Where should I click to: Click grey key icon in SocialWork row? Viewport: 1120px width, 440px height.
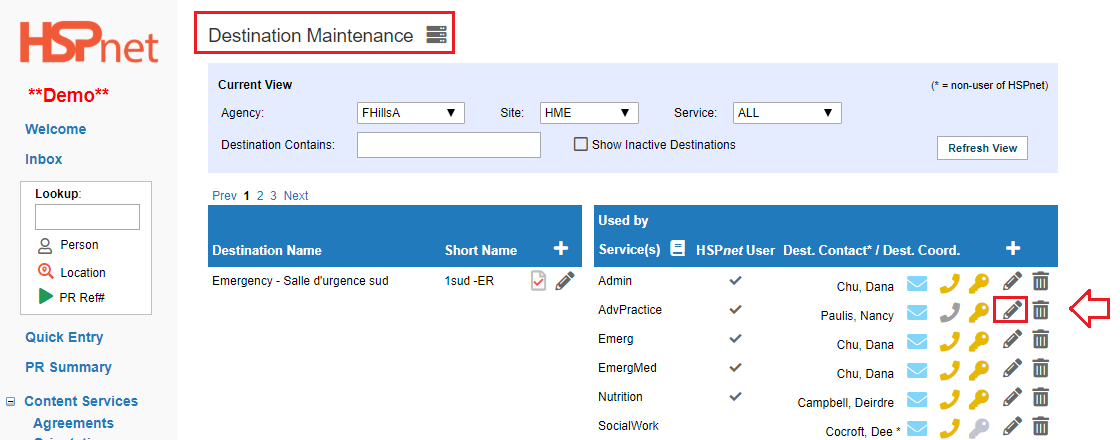(x=979, y=429)
